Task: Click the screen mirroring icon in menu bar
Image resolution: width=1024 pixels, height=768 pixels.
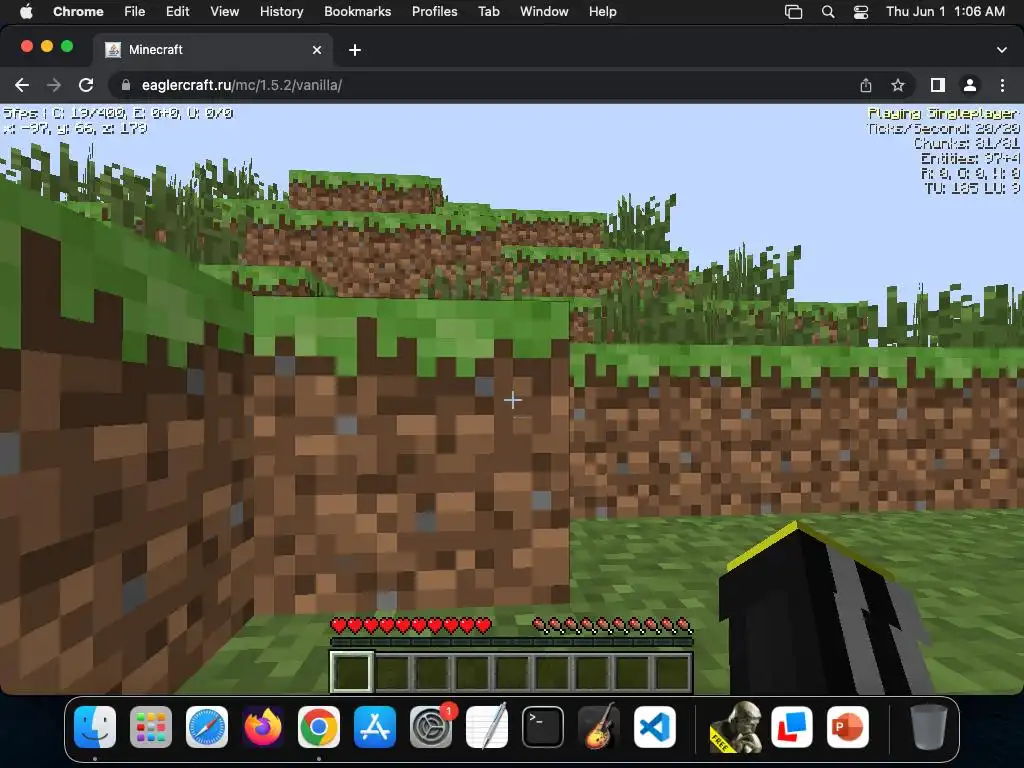Action: (793, 12)
